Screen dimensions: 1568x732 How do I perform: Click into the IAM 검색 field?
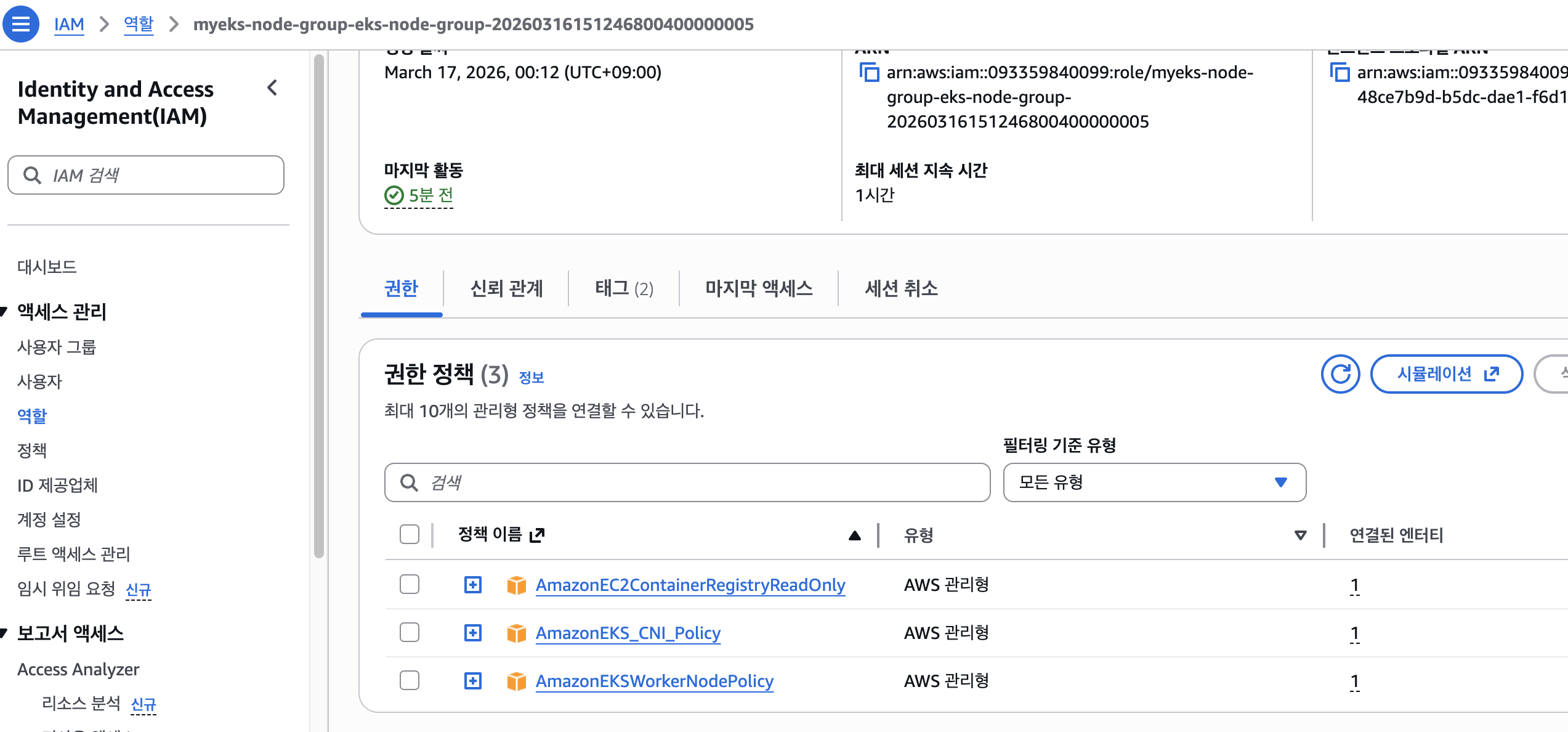click(146, 175)
